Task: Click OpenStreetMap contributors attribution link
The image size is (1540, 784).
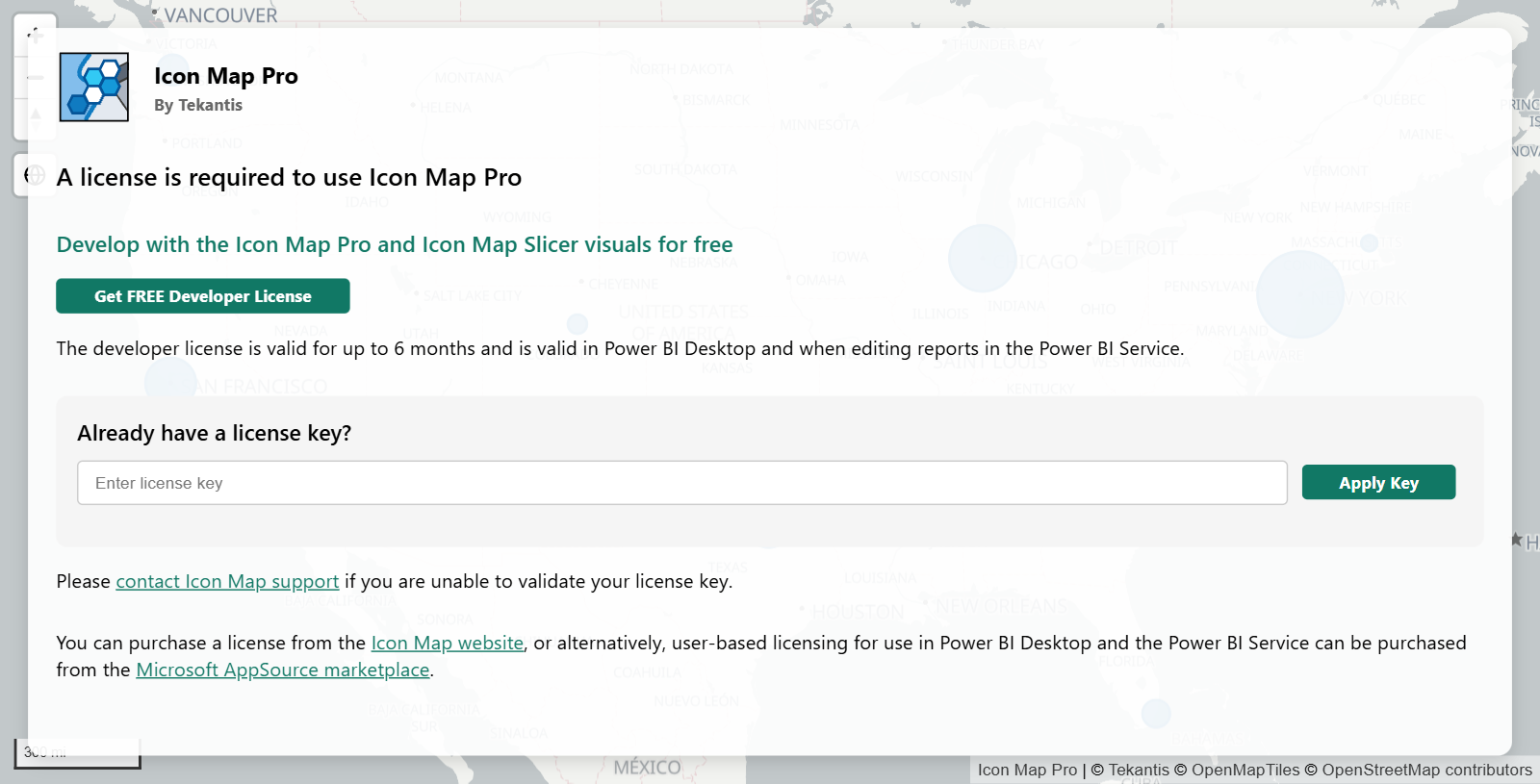Action: (x=1426, y=770)
